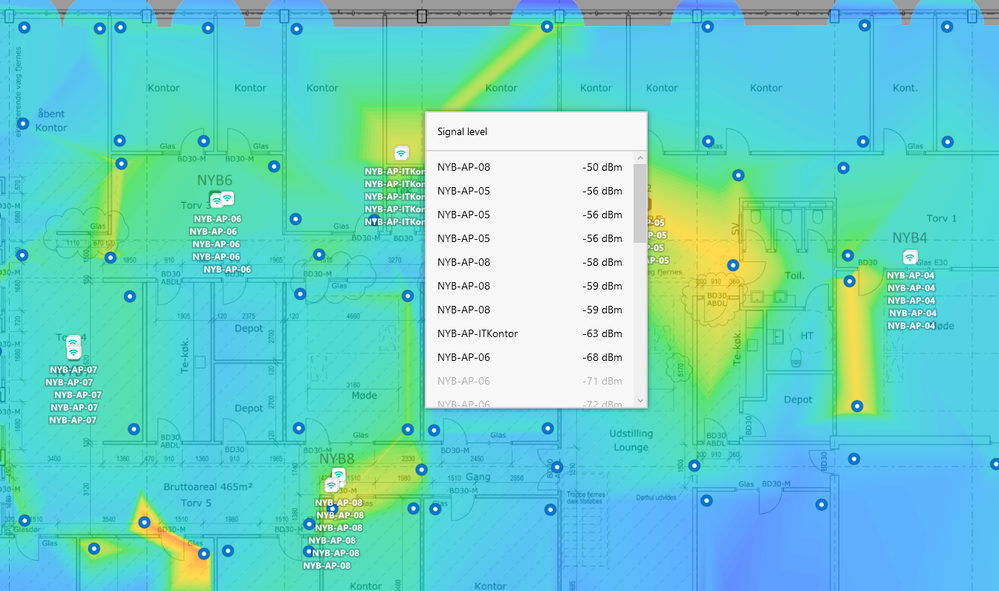The image size is (999, 591).
Task: Select the topmost NYB-AP-05 -56 dBm row
Action: point(530,191)
